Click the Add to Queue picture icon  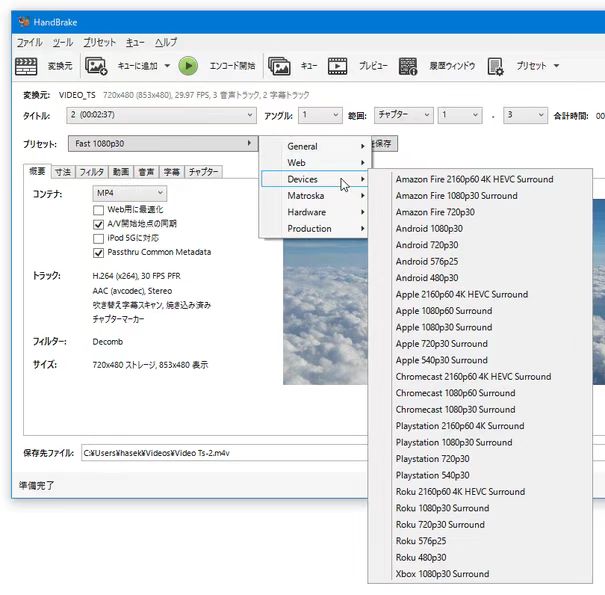pyautogui.click(x=96, y=66)
